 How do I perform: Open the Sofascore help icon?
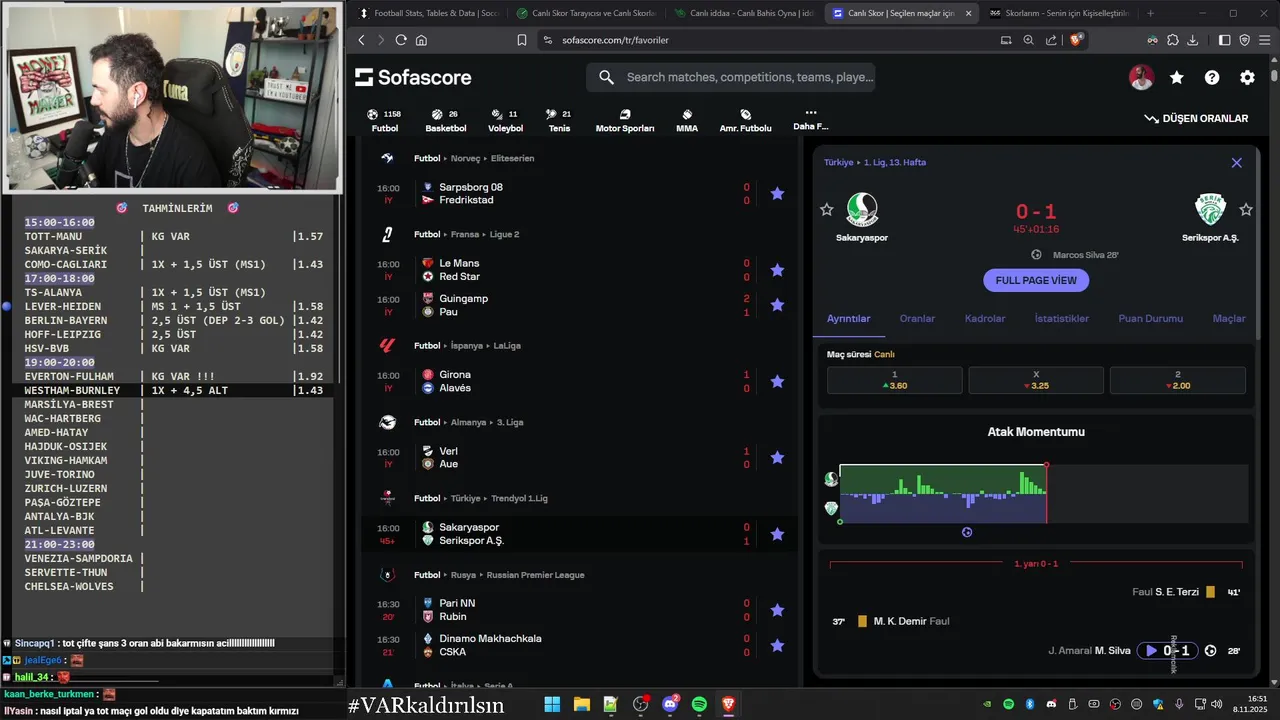click(1212, 77)
